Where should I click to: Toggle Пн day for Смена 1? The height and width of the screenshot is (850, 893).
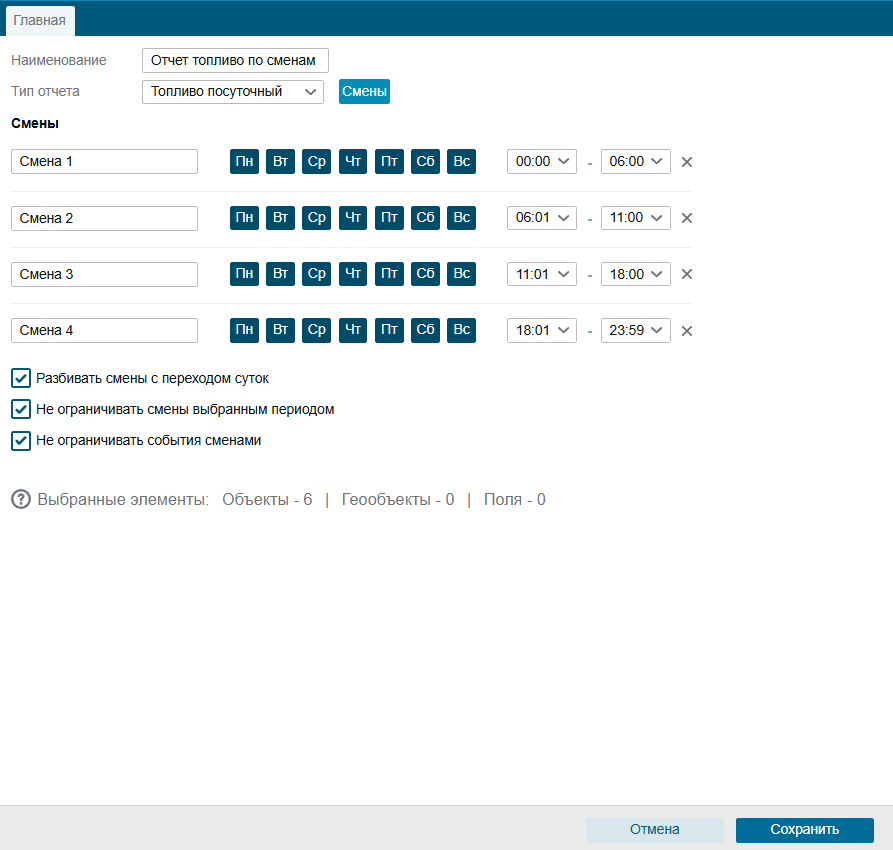(244, 161)
